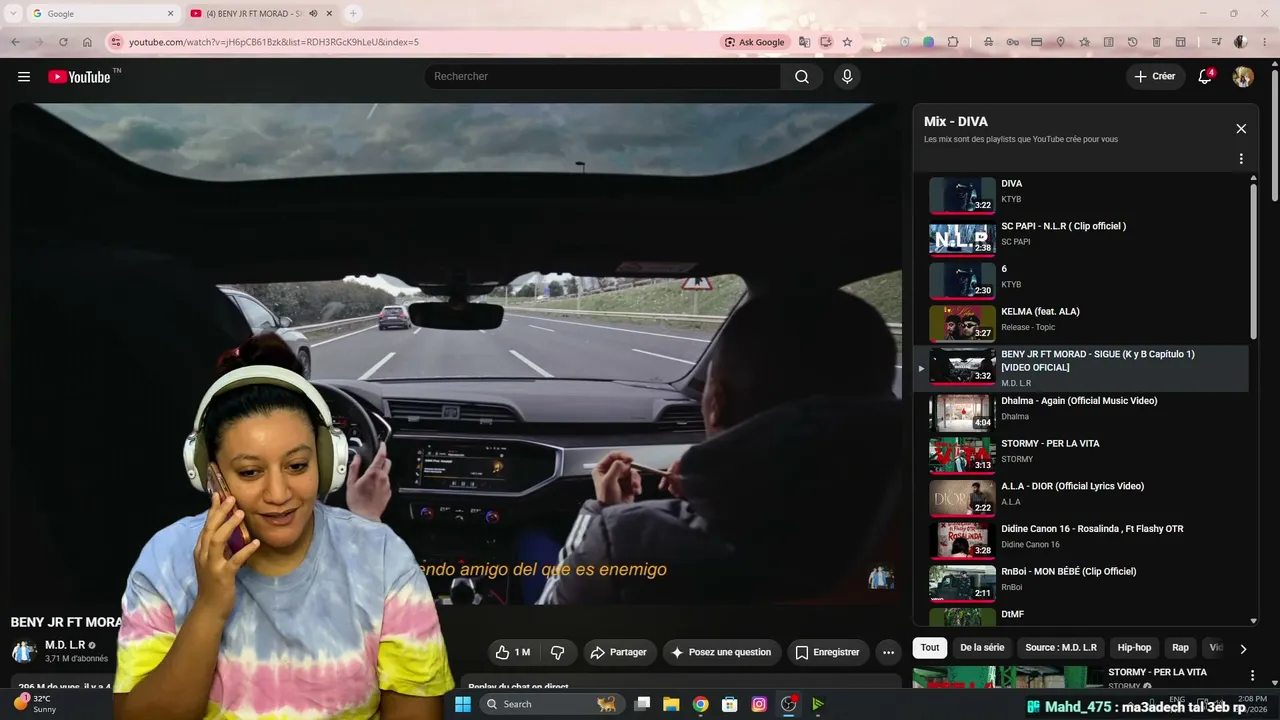Bookmark this page with the star
The width and height of the screenshot is (1280, 720).
[x=847, y=42]
